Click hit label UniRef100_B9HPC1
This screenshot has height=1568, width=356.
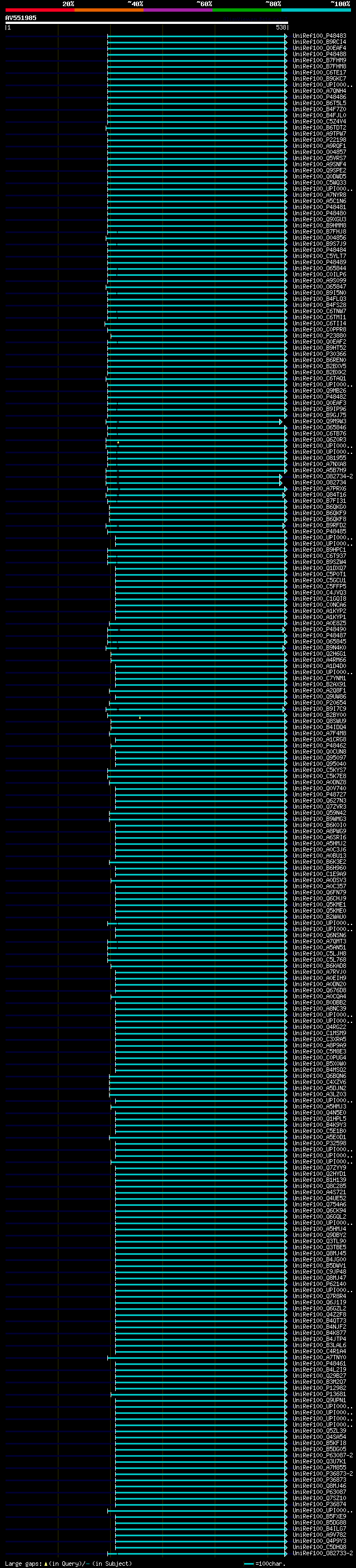tap(319, 550)
